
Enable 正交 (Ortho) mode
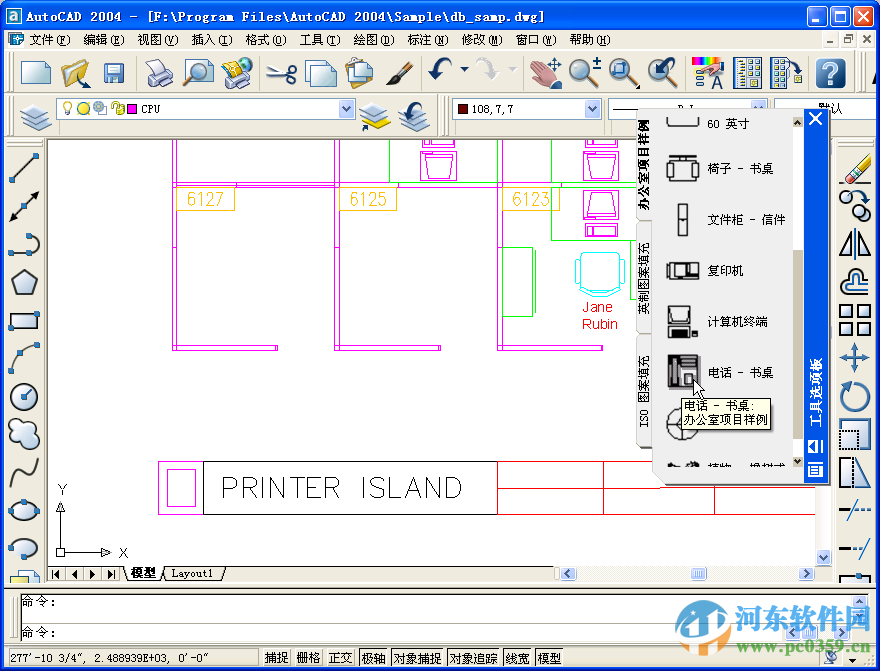(x=343, y=657)
